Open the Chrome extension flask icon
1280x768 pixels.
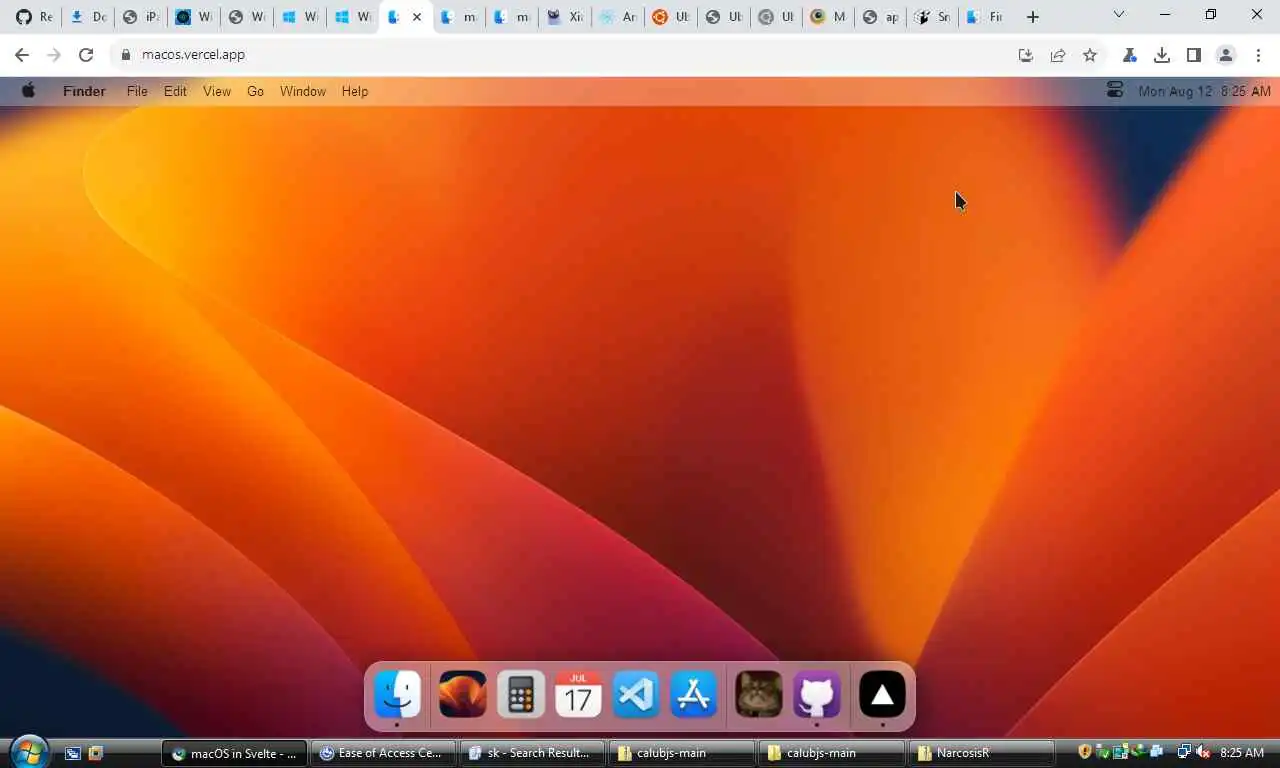point(1130,55)
